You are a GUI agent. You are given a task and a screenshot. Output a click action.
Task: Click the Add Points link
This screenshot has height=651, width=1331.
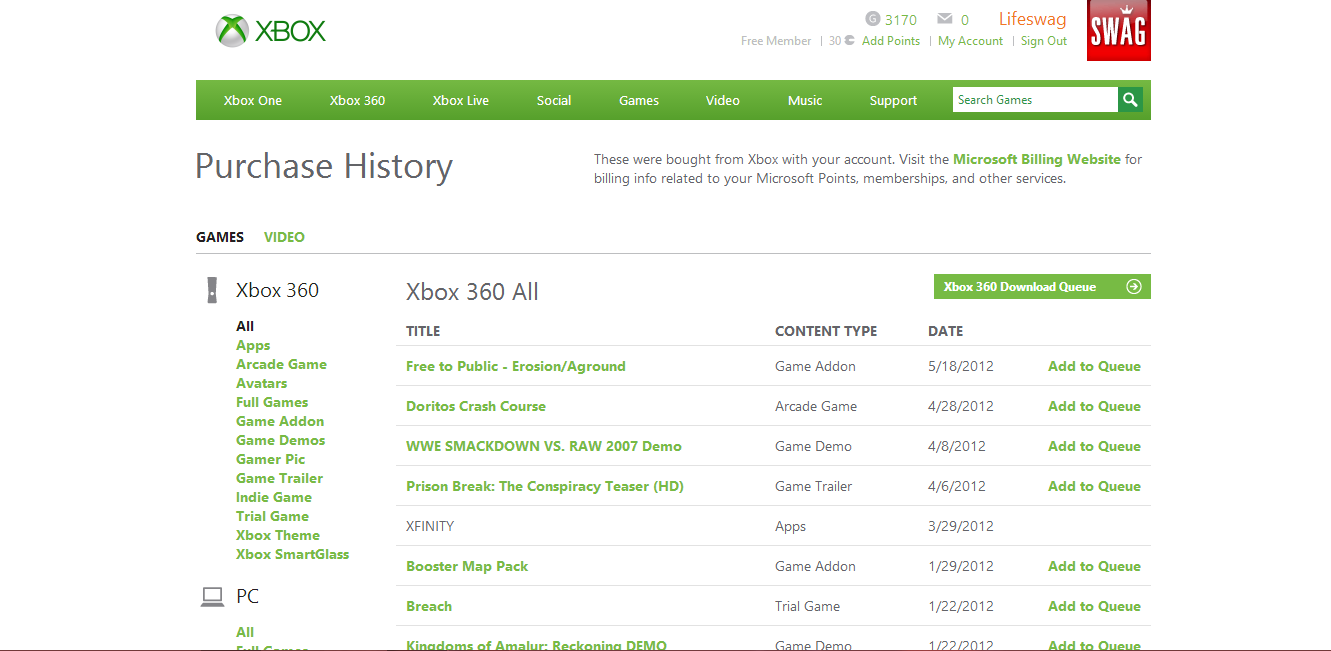pos(891,41)
